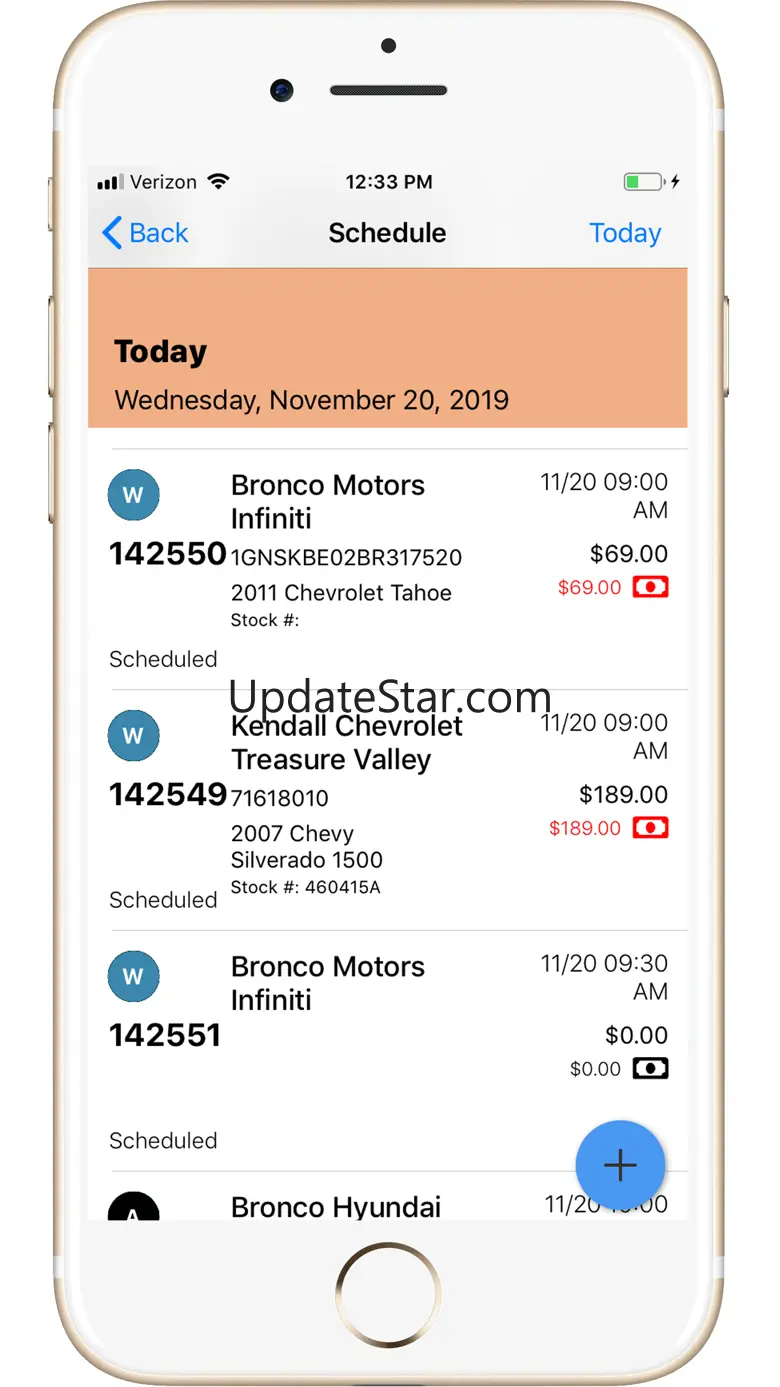Open the Kendall Chevrolet Treasure Valley appointment
780x1387 pixels.
[346, 742]
